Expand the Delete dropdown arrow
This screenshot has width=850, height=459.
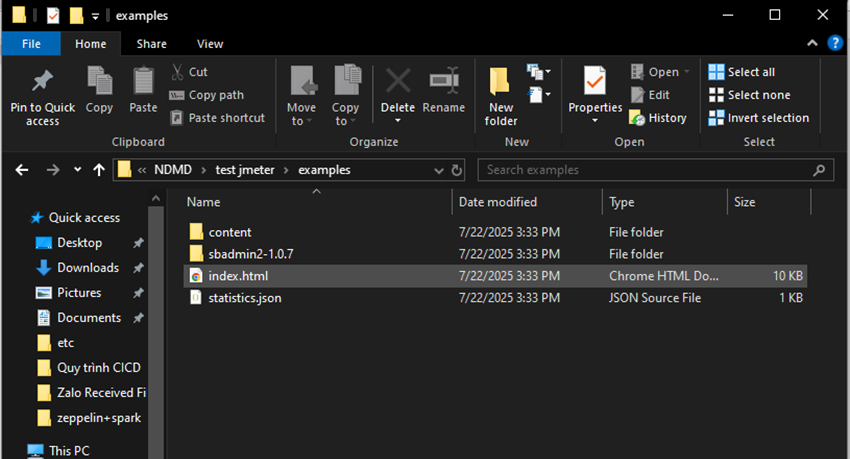pos(398,121)
